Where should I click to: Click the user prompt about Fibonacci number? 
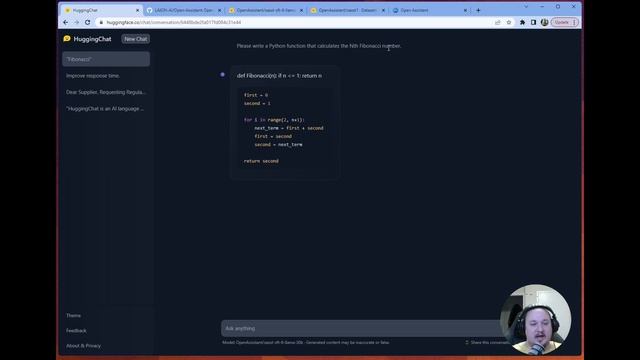coord(319,46)
